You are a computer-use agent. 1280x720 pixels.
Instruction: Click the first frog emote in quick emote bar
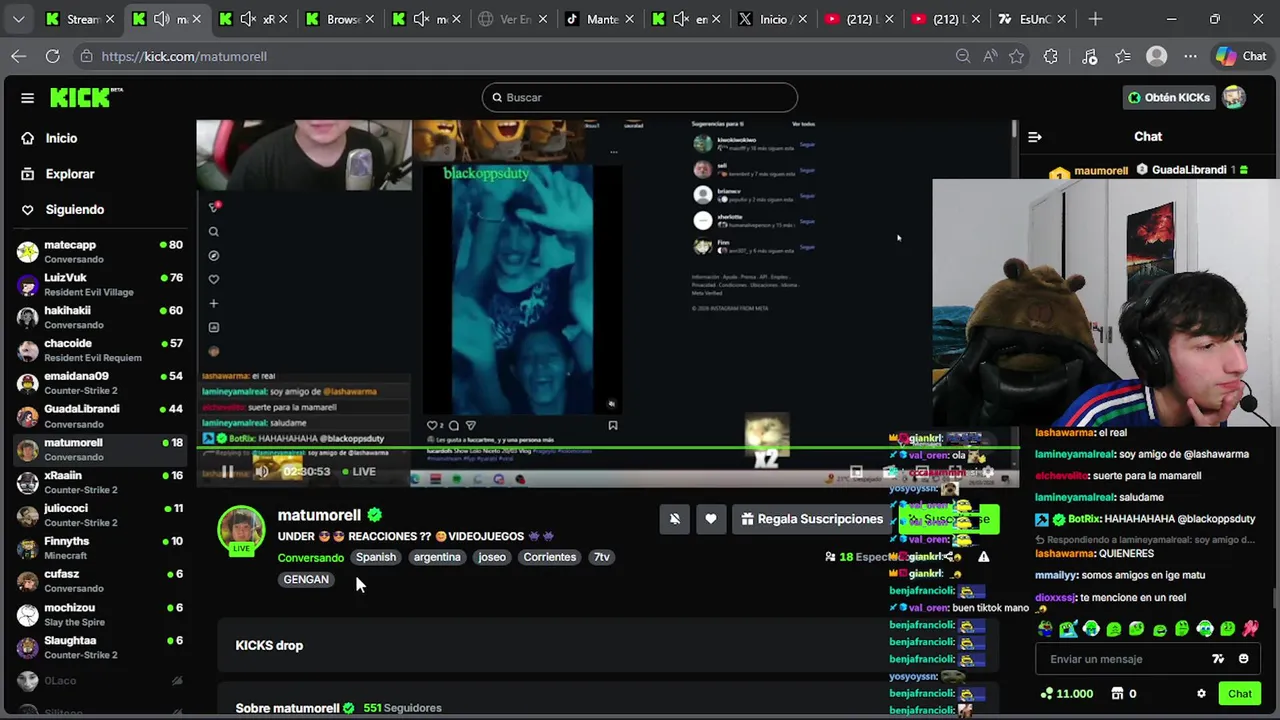(1045, 629)
